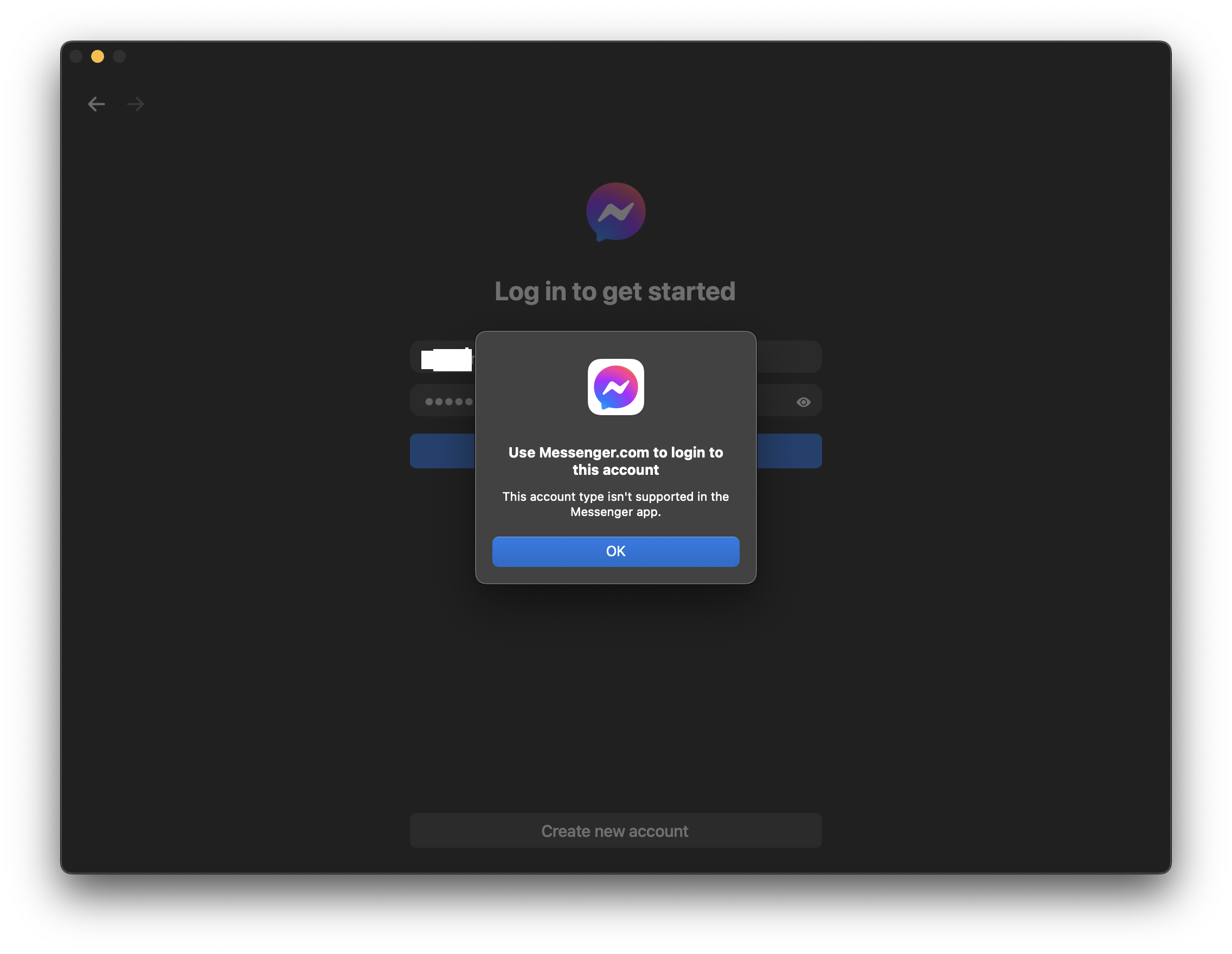This screenshot has width=1232, height=954.
Task: Click the blue Log in button
Action: click(x=615, y=451)
